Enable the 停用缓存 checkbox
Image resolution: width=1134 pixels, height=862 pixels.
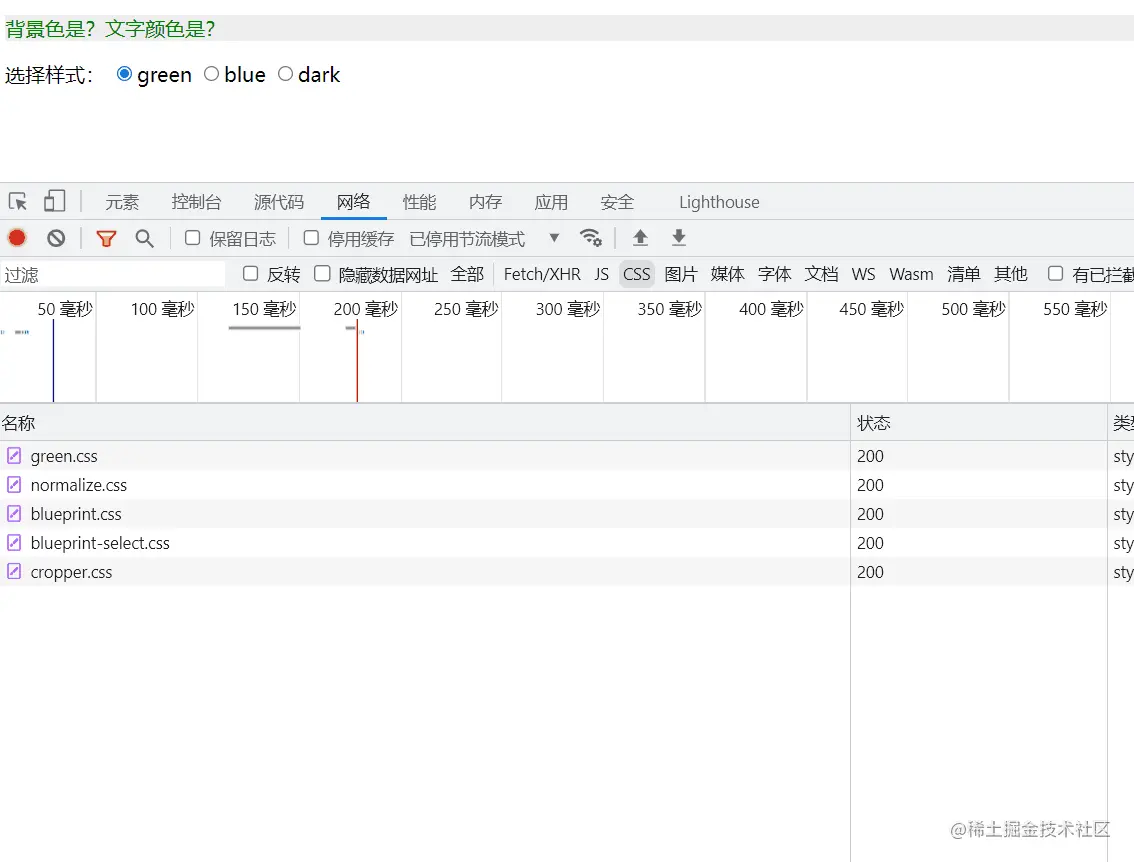point(311,238)
